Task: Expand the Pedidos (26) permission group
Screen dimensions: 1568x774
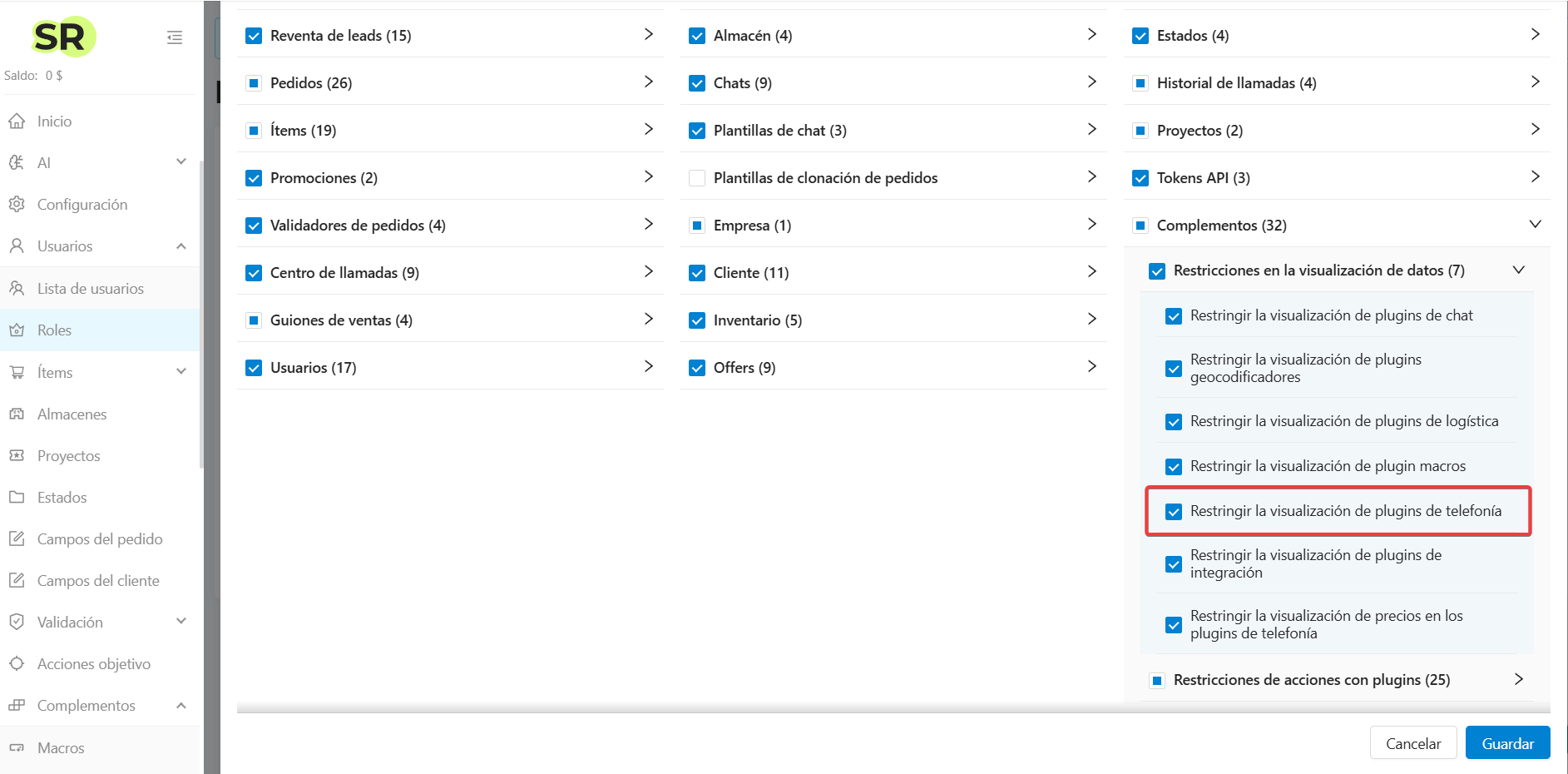Action: (648, 82)
